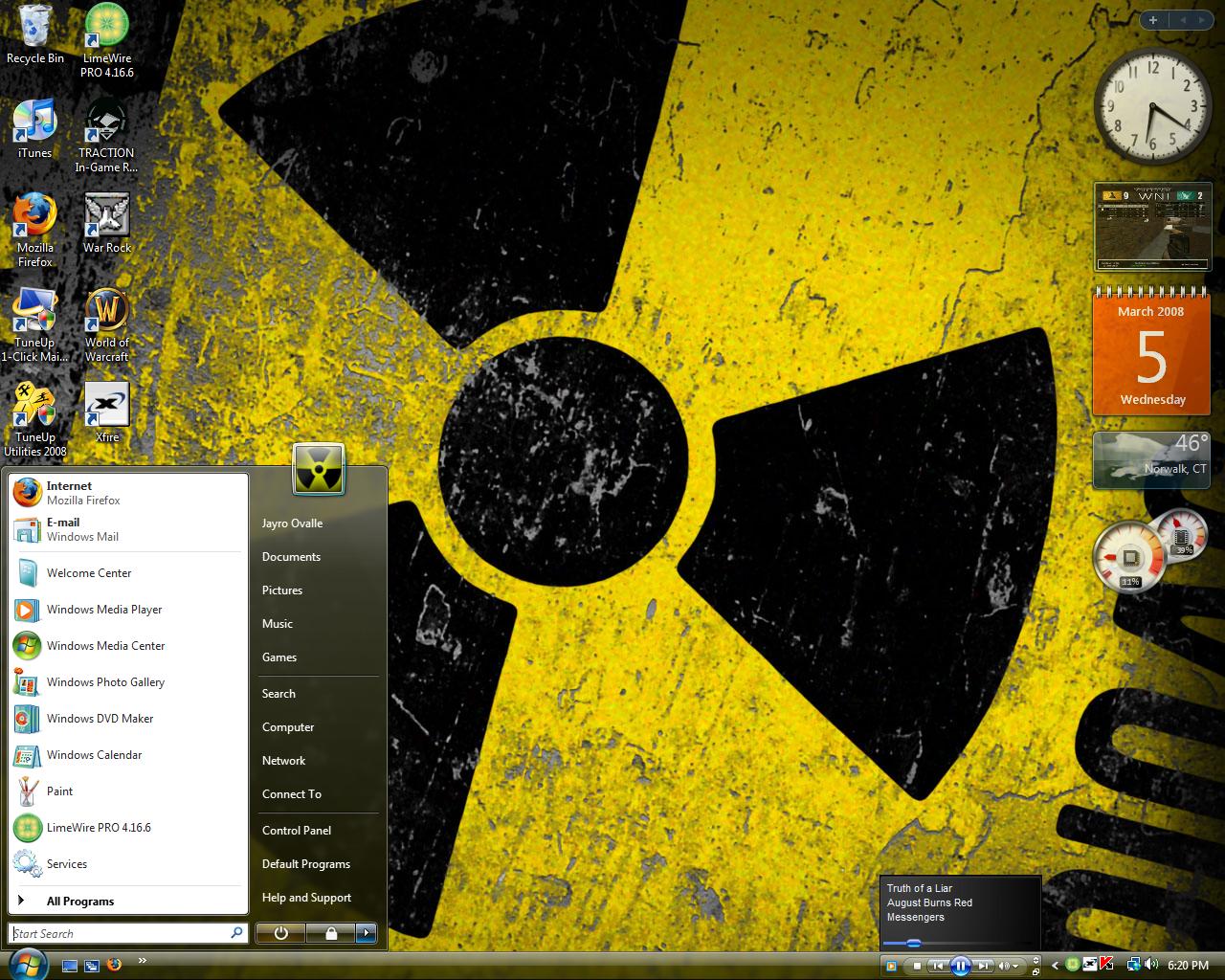Expand the Quick Launch overflow chevron
Viewport: 1225px width, 980px height.
[x=143, y=960]
